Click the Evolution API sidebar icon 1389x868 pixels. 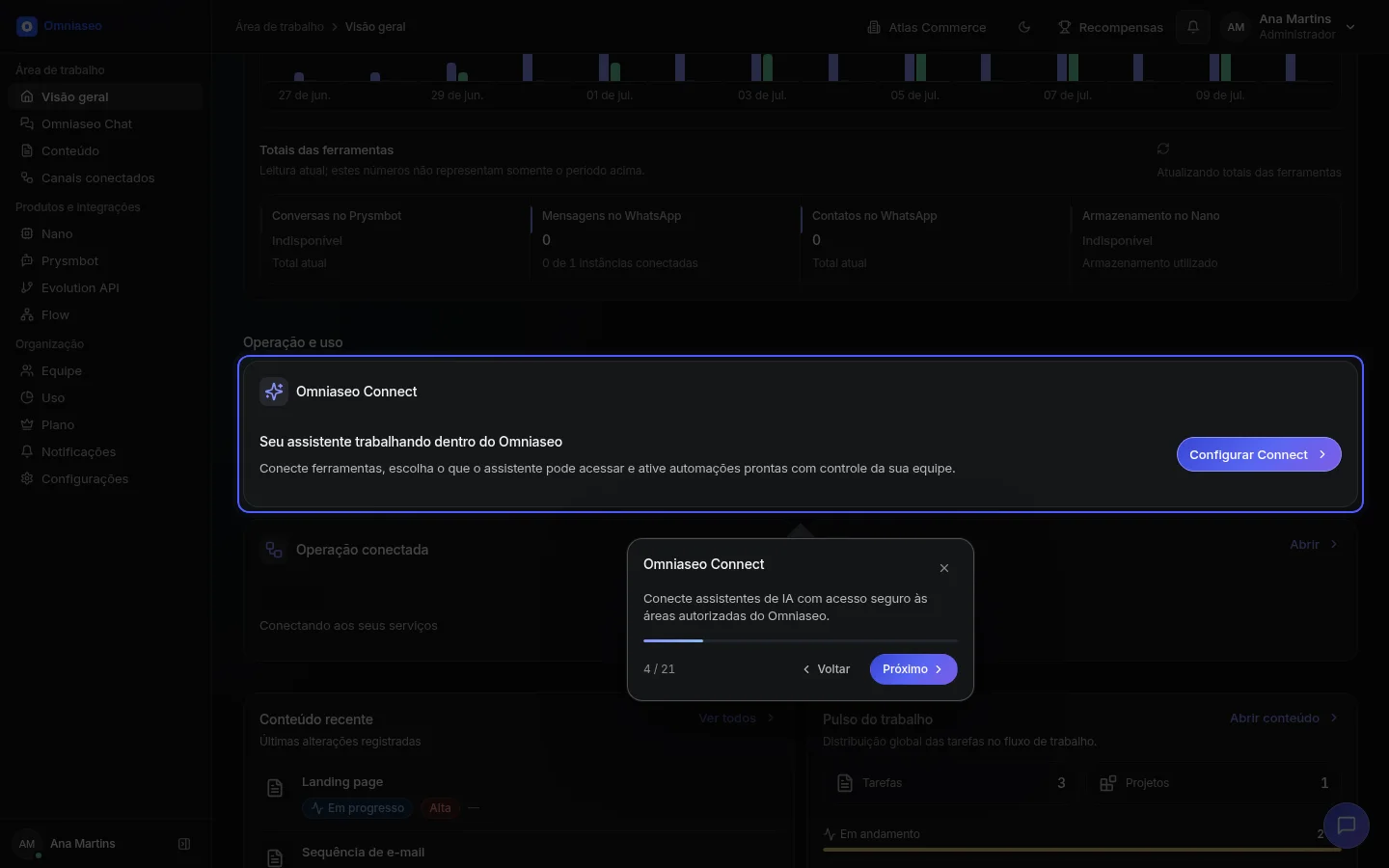[27, 287]
